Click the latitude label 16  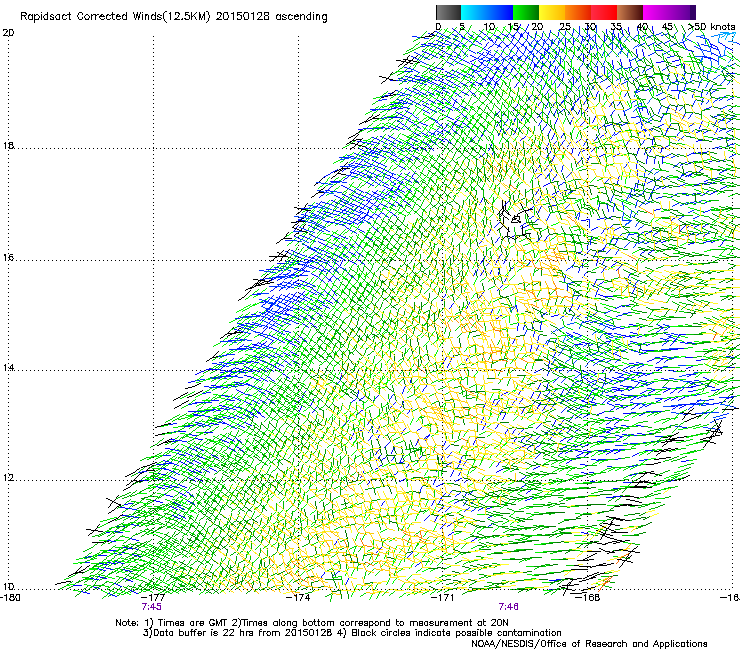8,258
